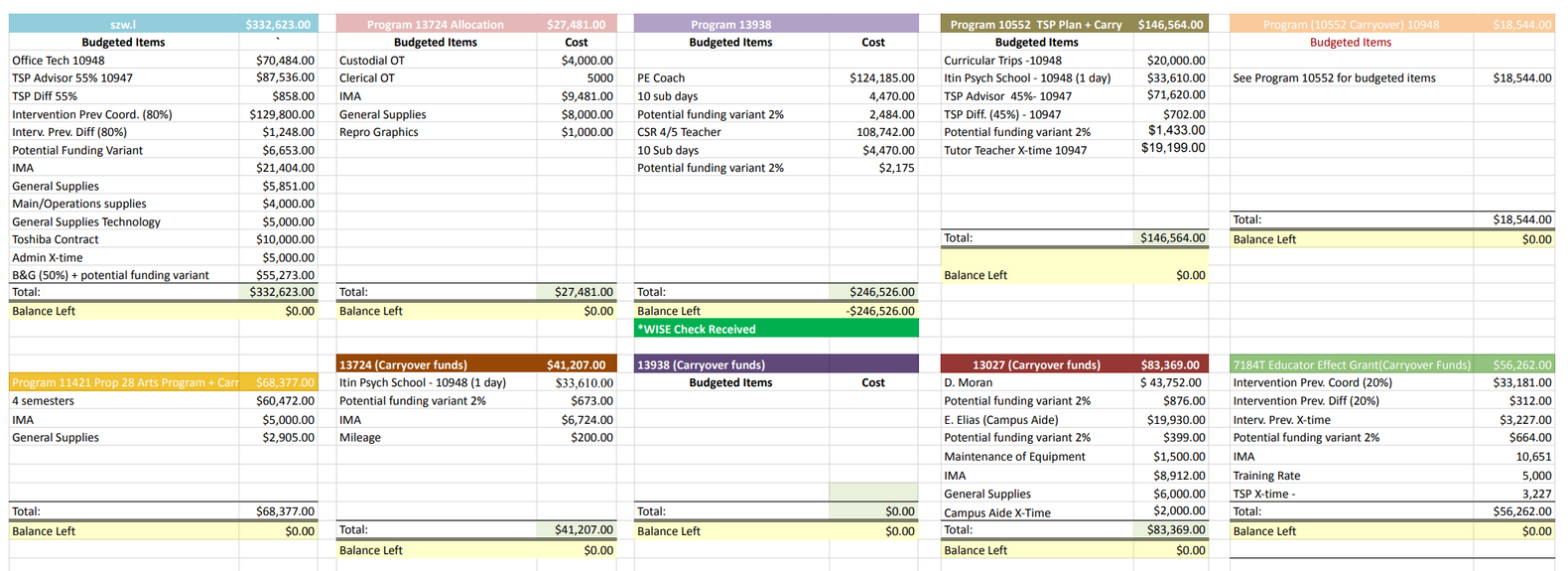1568x571 pixels.
Task: Click the 'Toshiba Contract' row label
Action: click(123, 239)
